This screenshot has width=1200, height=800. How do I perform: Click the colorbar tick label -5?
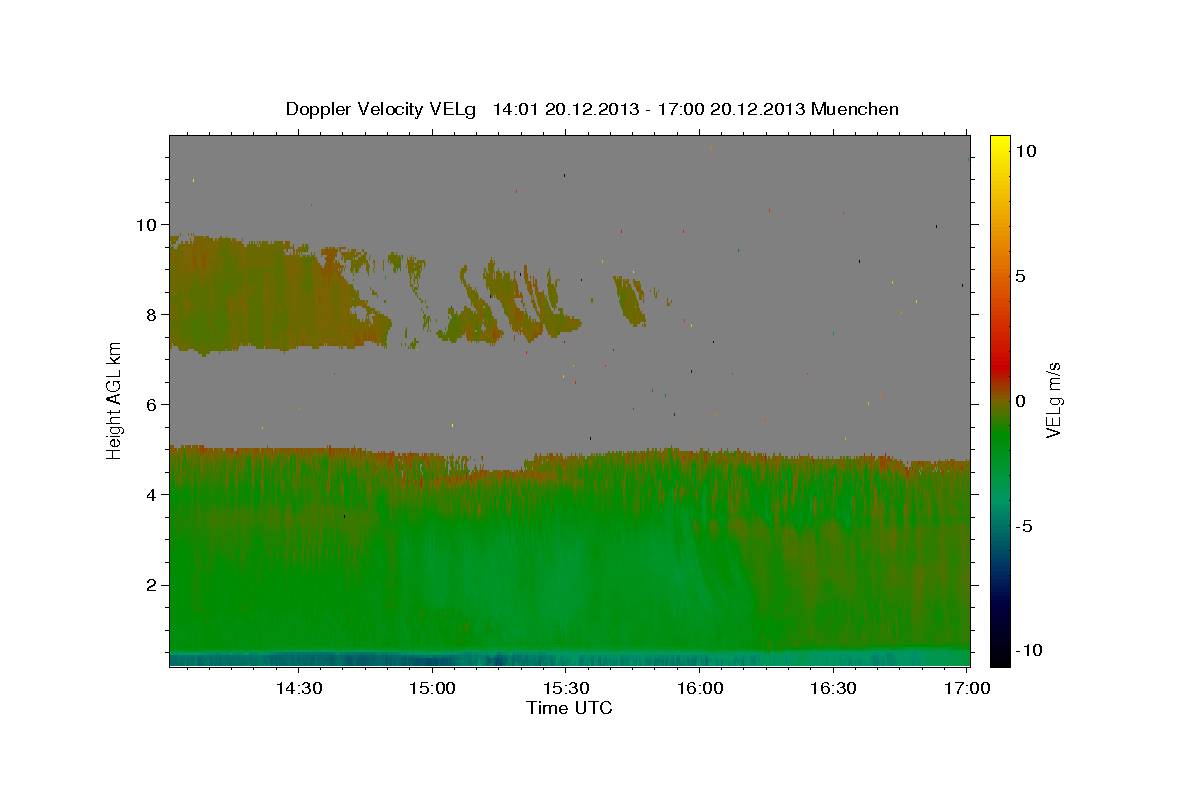1023,526
